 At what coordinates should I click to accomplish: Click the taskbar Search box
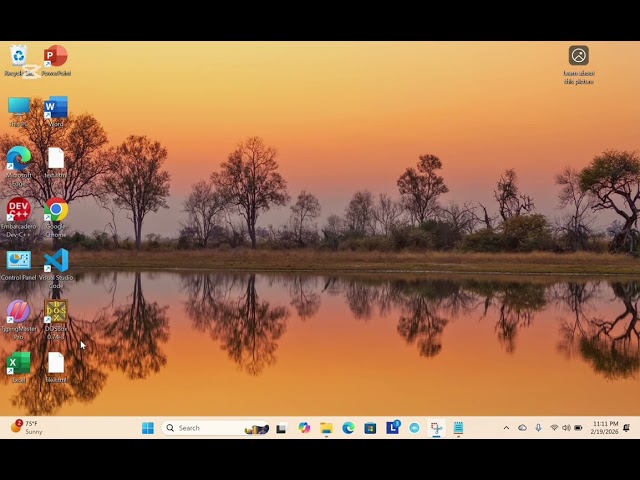pyautogui.click(x=216, y=428)
